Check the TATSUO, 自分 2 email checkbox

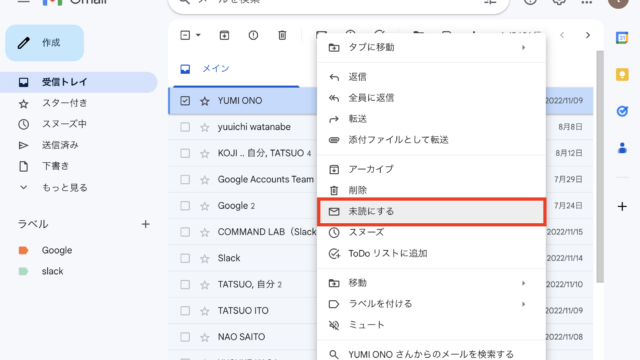185,284
